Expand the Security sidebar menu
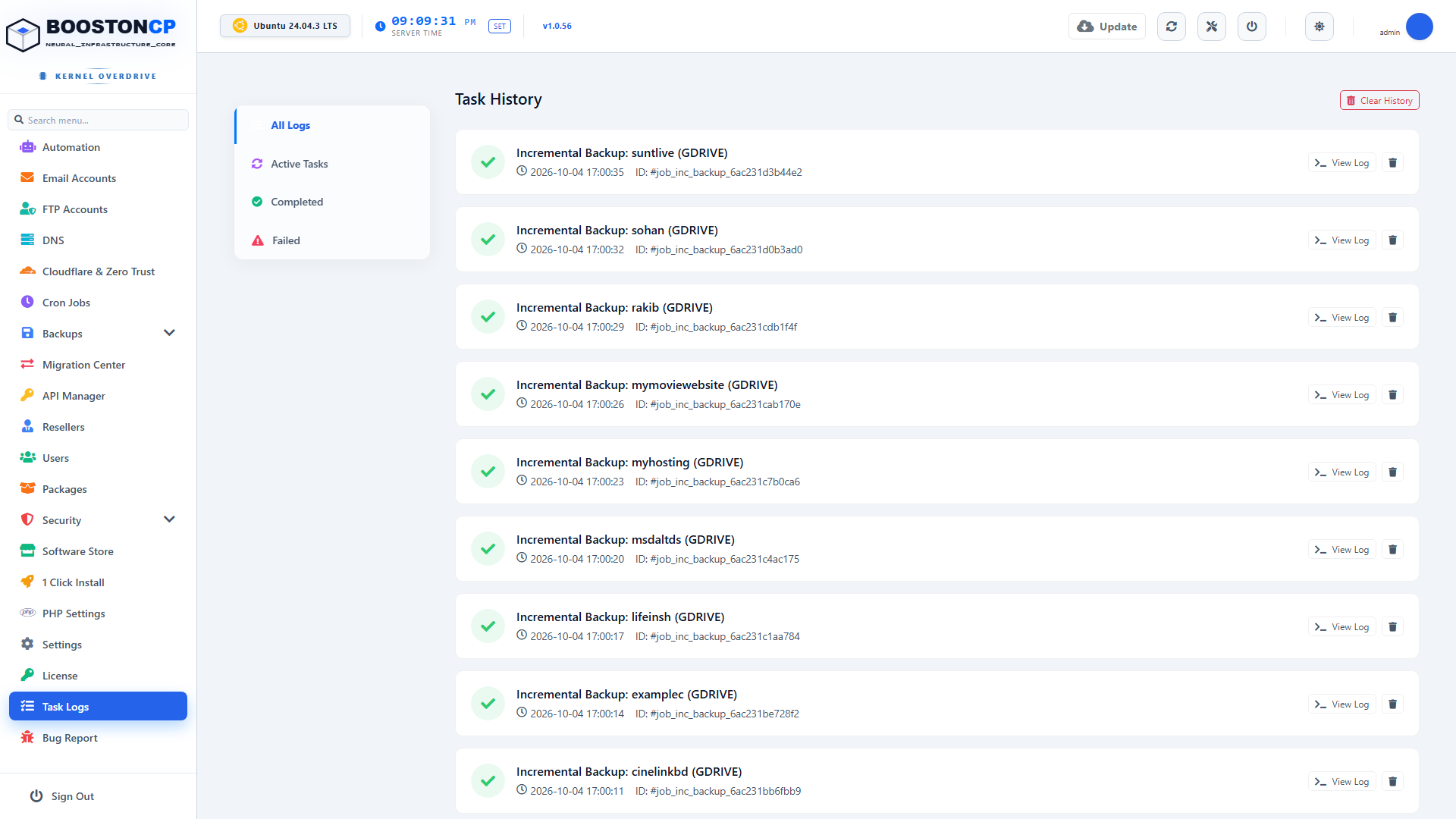 click(x=169, y=519)
